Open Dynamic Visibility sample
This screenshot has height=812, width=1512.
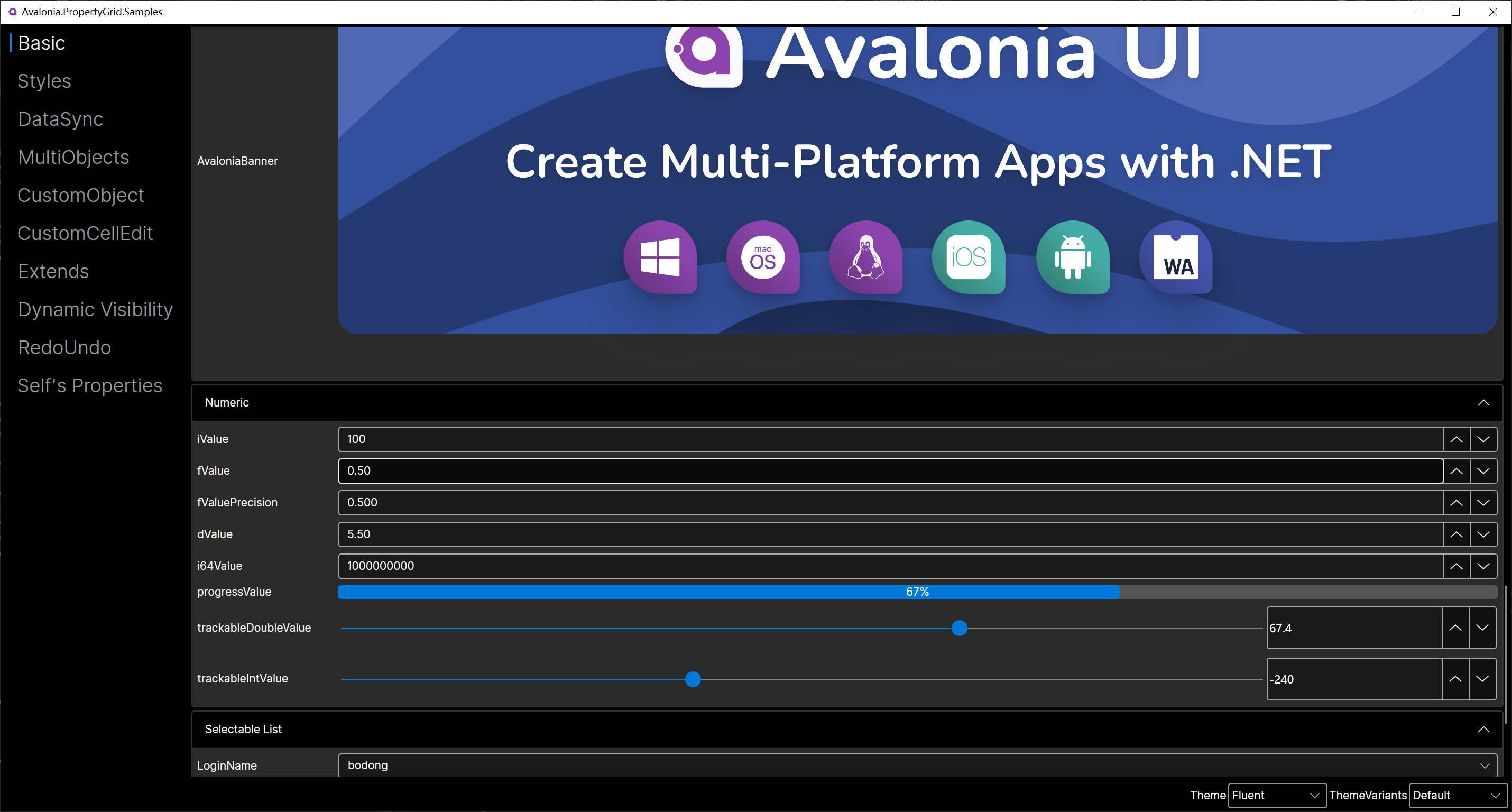(x=95, y=309)
